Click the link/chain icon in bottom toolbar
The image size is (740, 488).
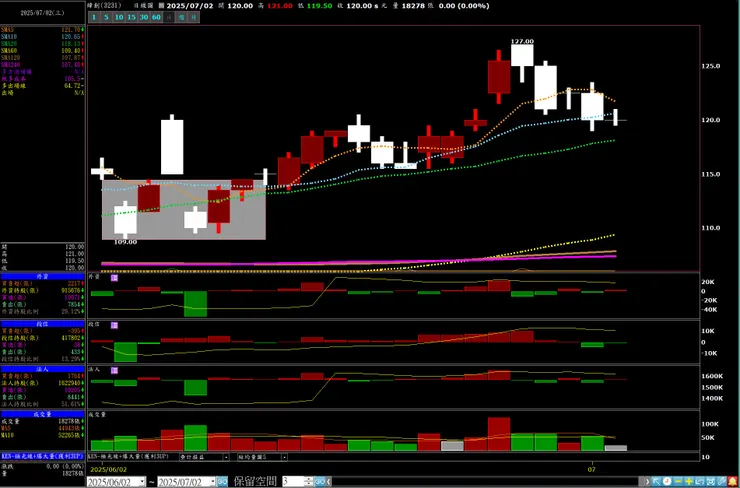[700, 482]
